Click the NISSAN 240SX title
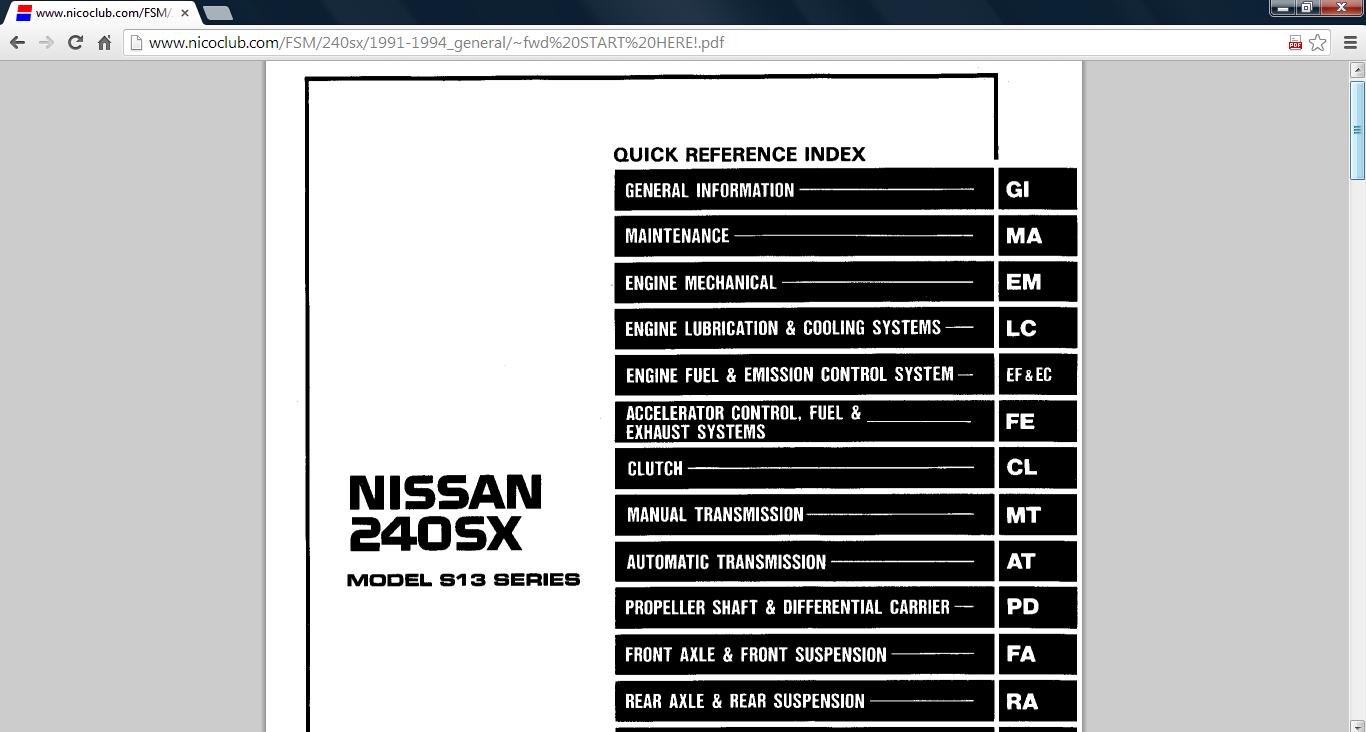Screen dimensions: 1366x732 point(446,513)
